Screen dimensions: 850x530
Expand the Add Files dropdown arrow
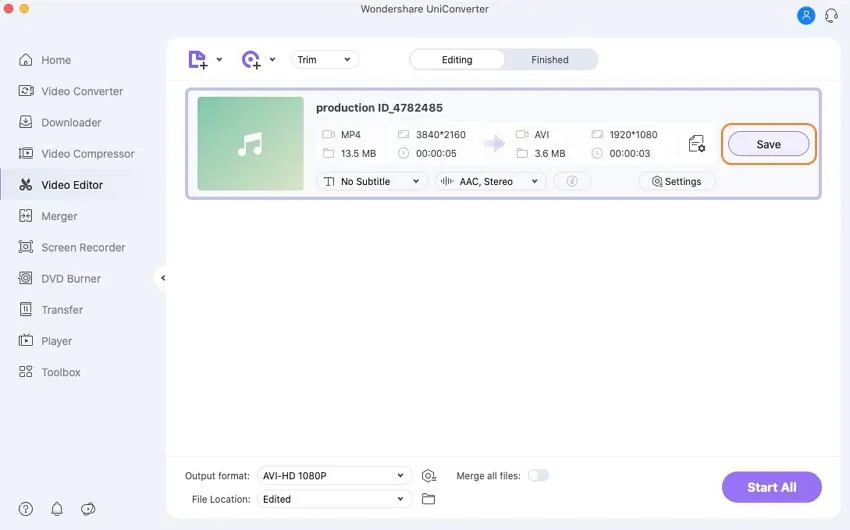219,60
